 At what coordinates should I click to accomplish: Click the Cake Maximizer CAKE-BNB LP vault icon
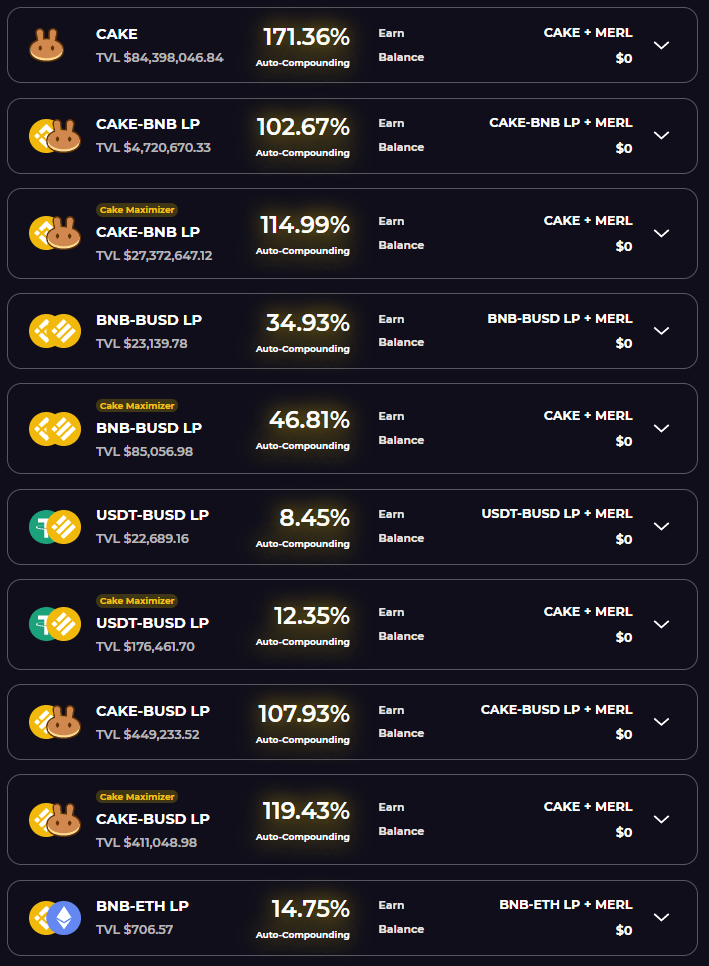click(x=54, y=233)
